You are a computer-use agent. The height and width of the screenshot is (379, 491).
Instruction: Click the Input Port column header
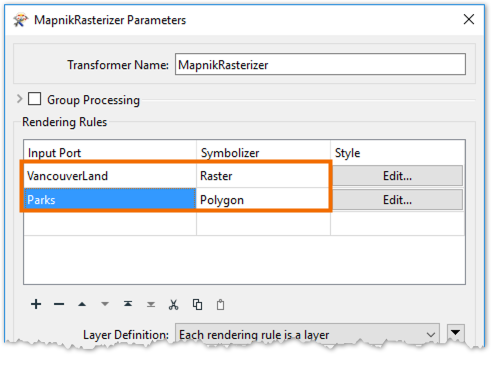point(110,153)
